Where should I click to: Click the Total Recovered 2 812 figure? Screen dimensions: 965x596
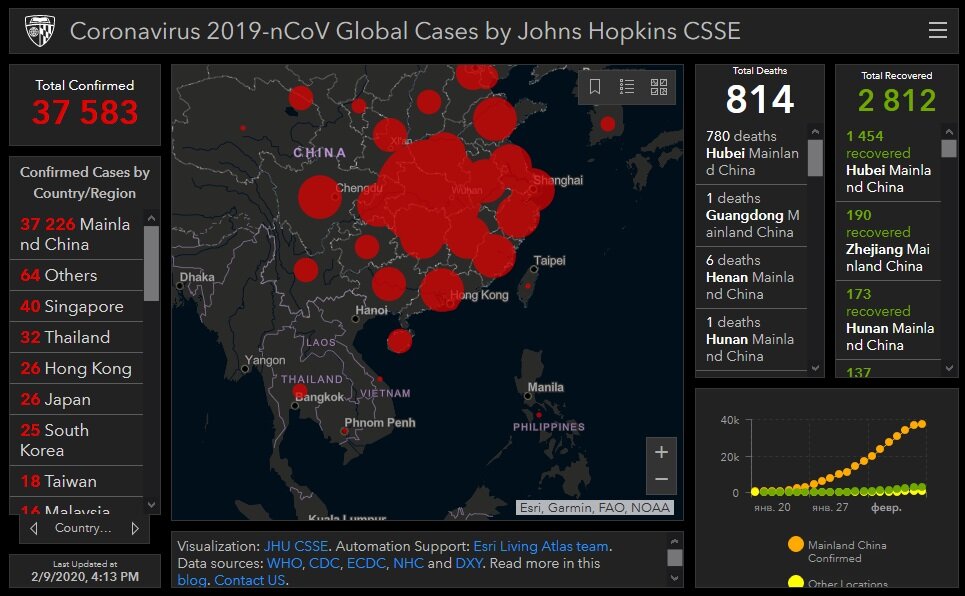(x=897, y=101)
